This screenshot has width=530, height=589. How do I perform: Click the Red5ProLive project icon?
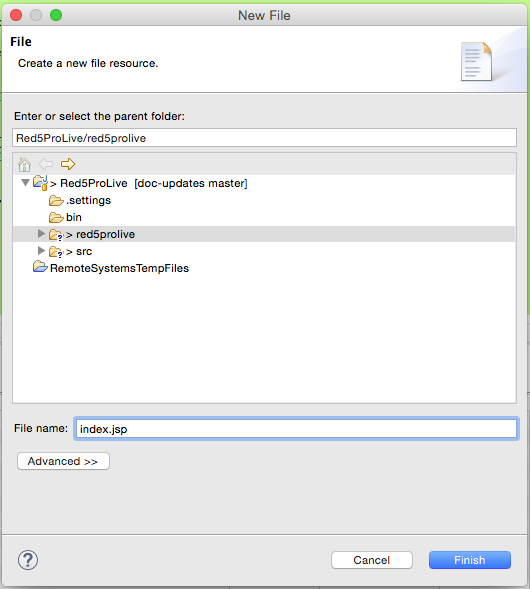[40, 183]
